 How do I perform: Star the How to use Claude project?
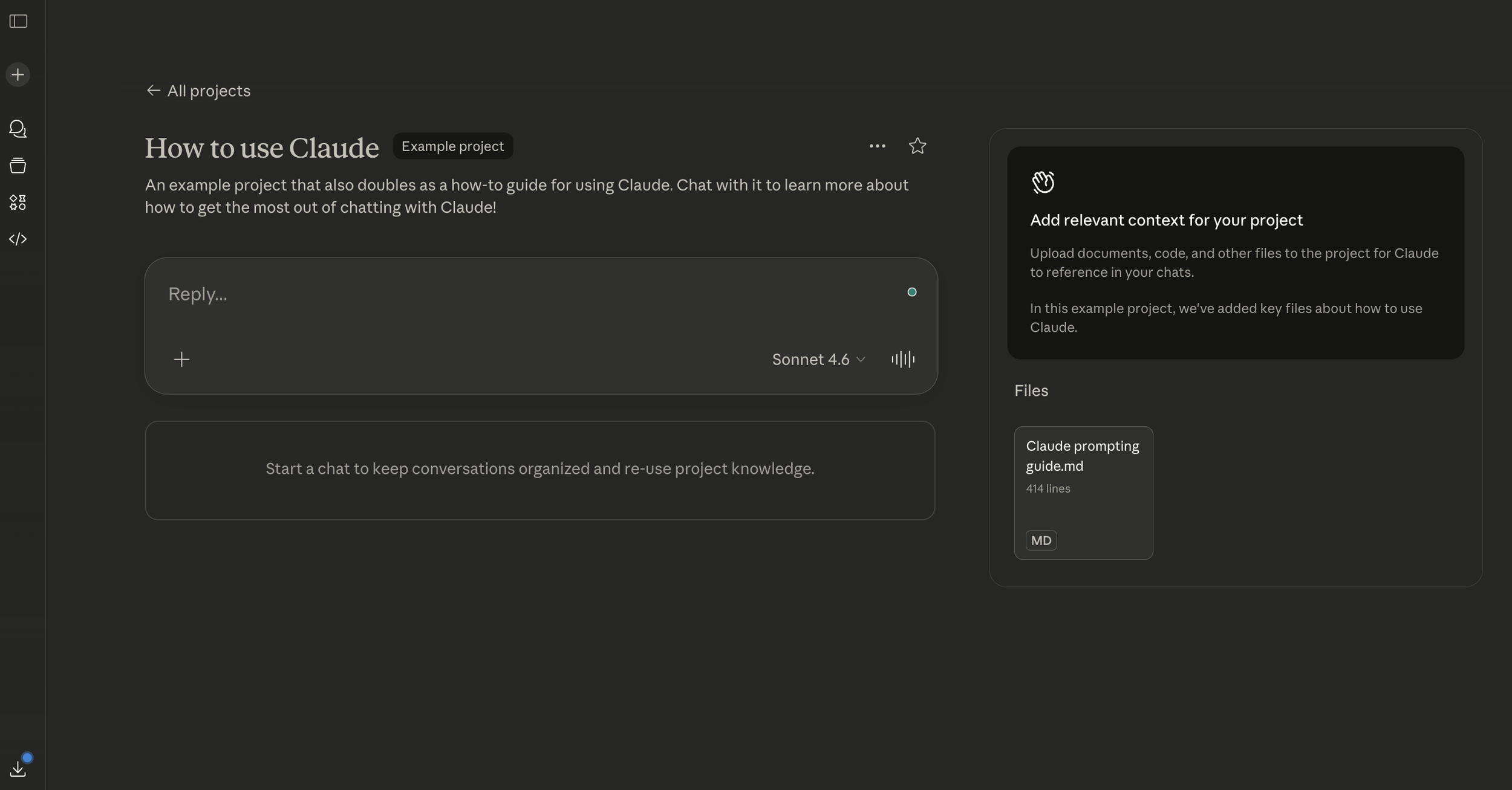917,146
